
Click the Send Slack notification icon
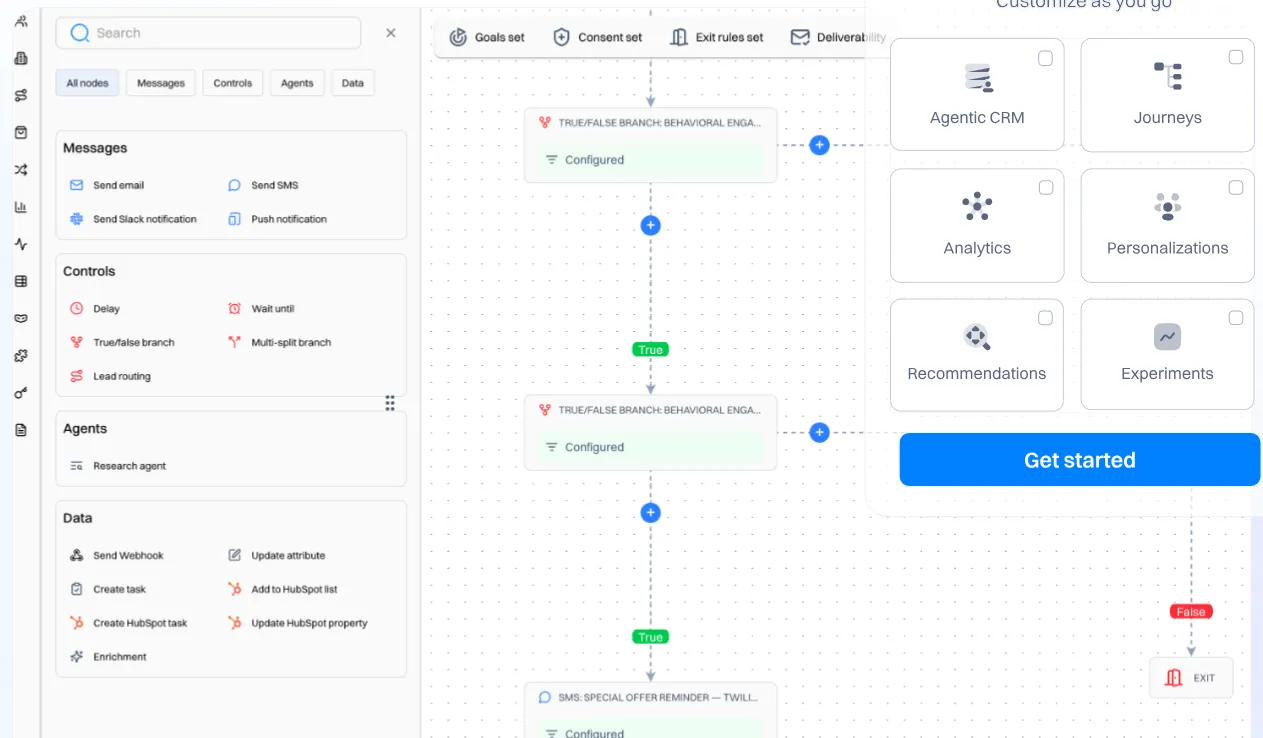tap(76, 219)
